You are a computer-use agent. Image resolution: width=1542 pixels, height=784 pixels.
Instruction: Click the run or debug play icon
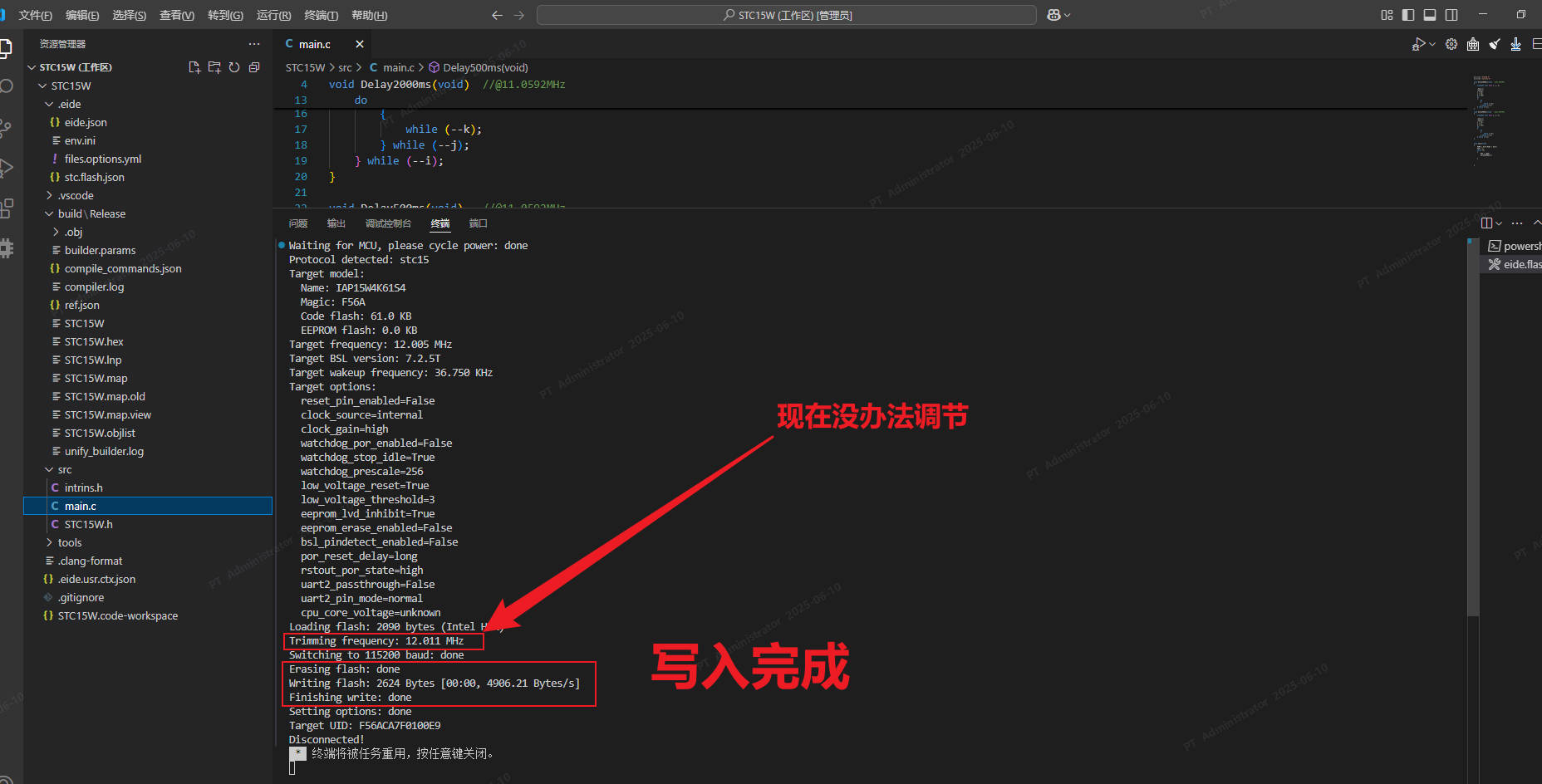click(x=1418, y=44)
